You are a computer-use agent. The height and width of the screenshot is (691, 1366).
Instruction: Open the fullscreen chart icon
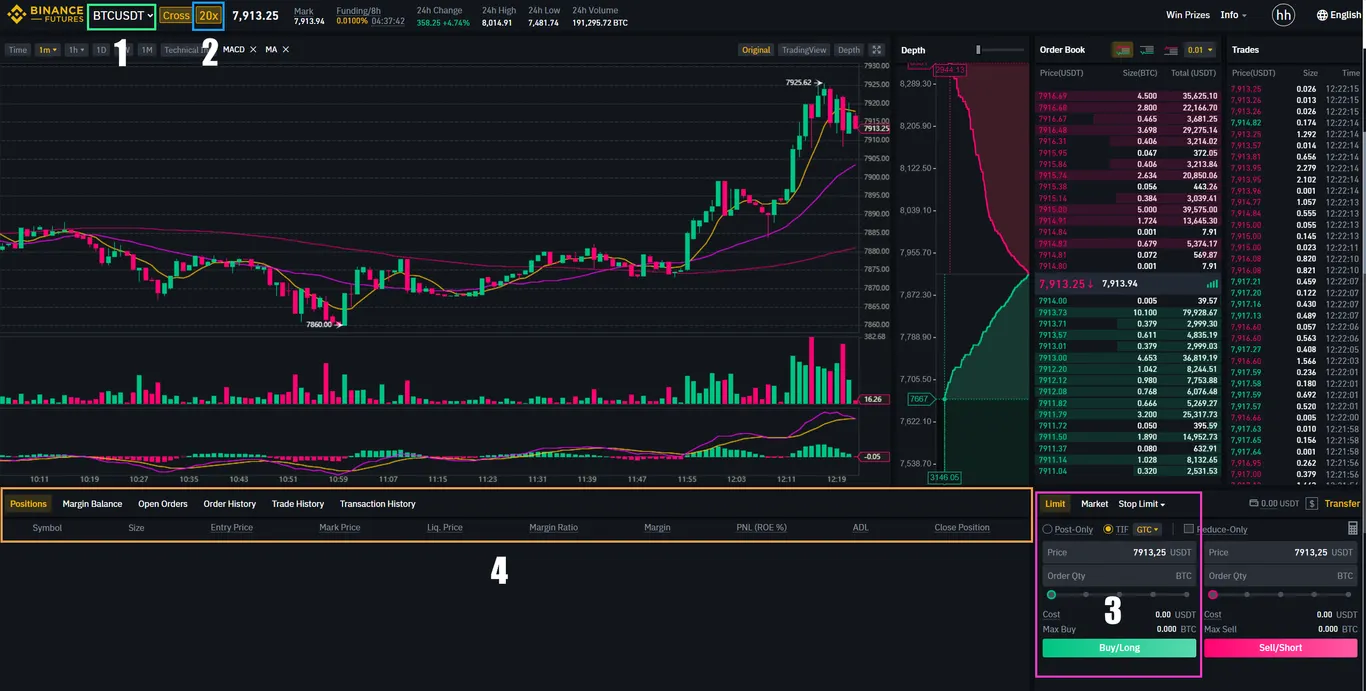pos(877,50)
